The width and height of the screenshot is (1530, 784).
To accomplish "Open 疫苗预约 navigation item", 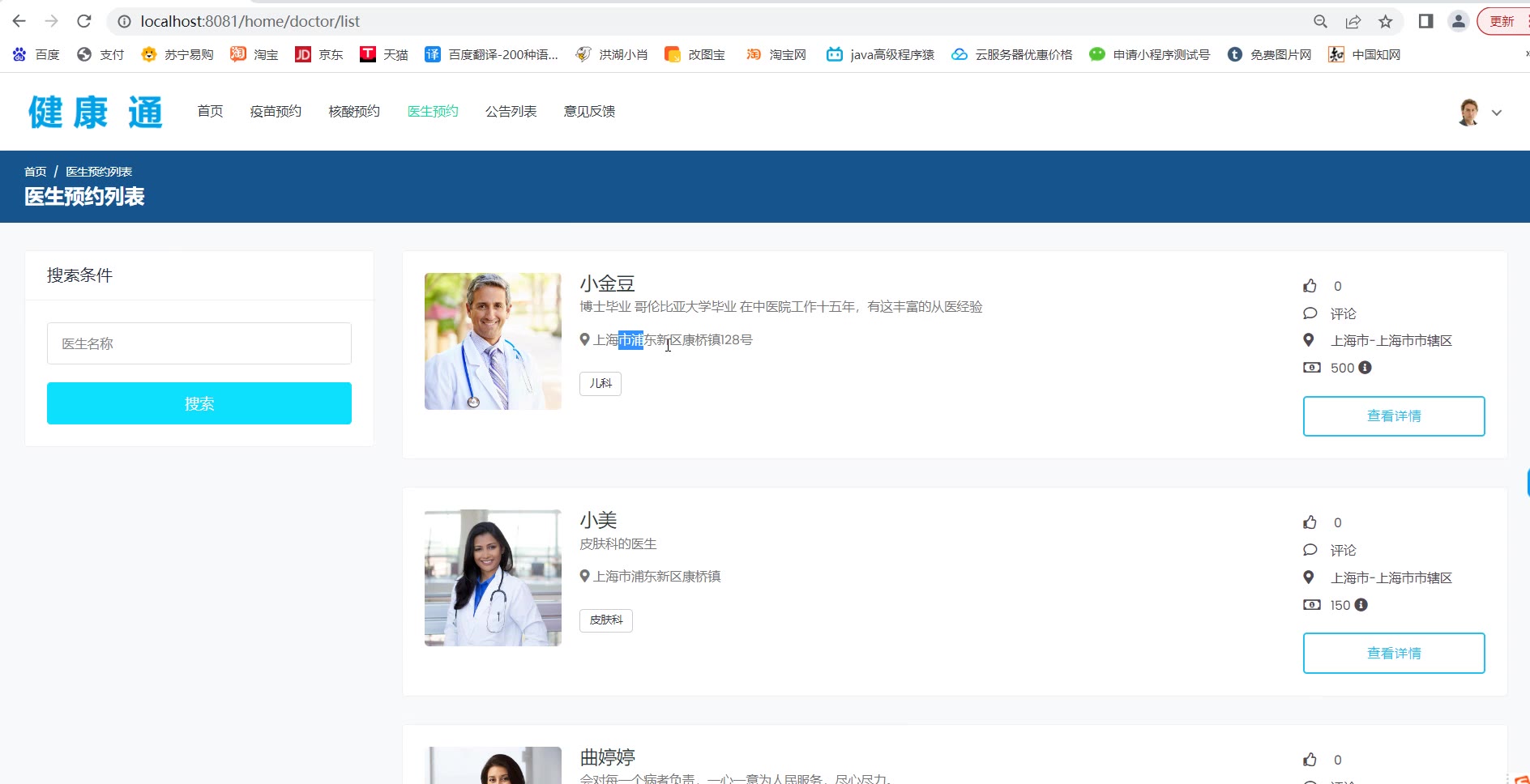I will 276,111.
